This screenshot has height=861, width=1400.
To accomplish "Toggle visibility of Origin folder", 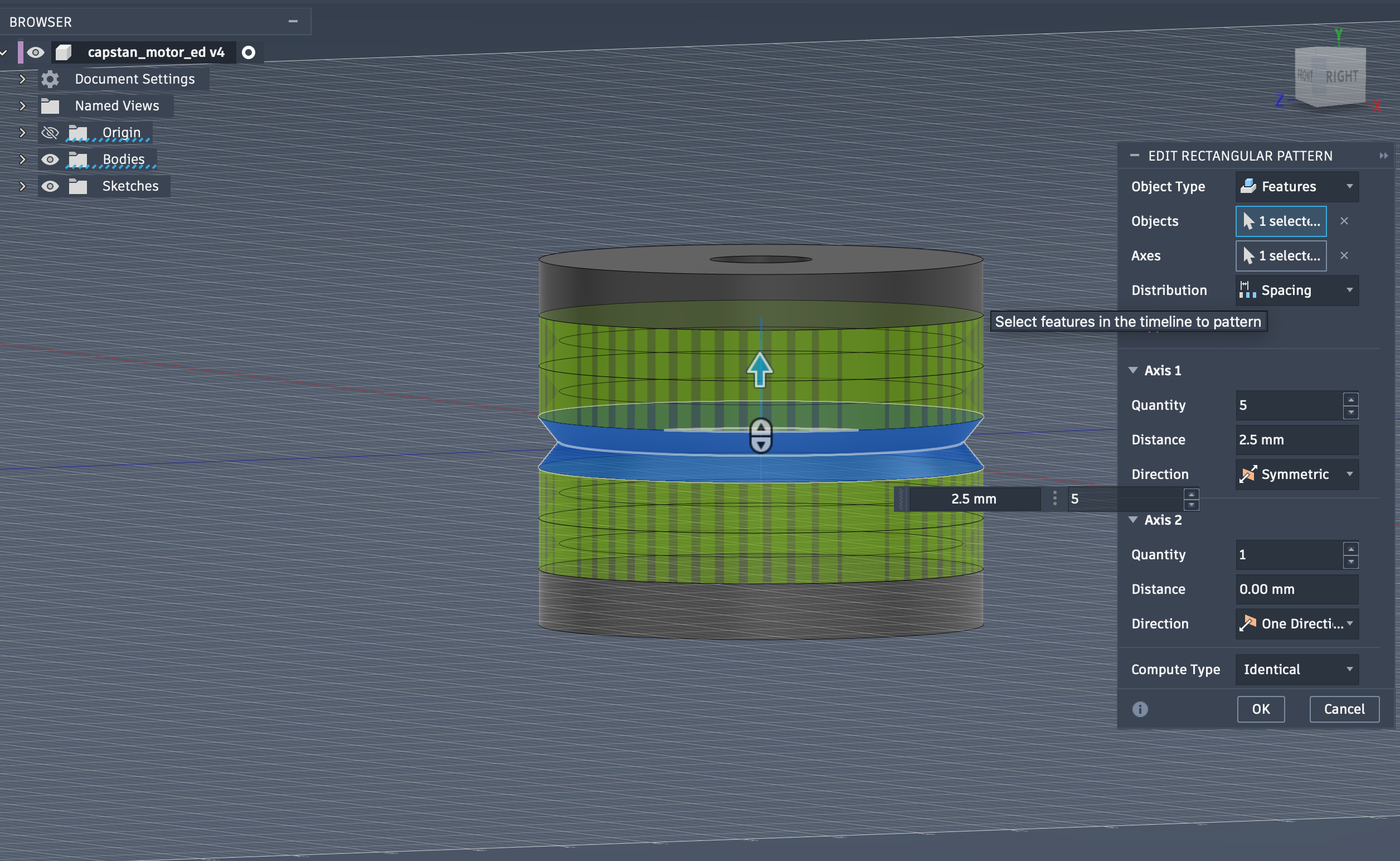I will click(50, 133).
